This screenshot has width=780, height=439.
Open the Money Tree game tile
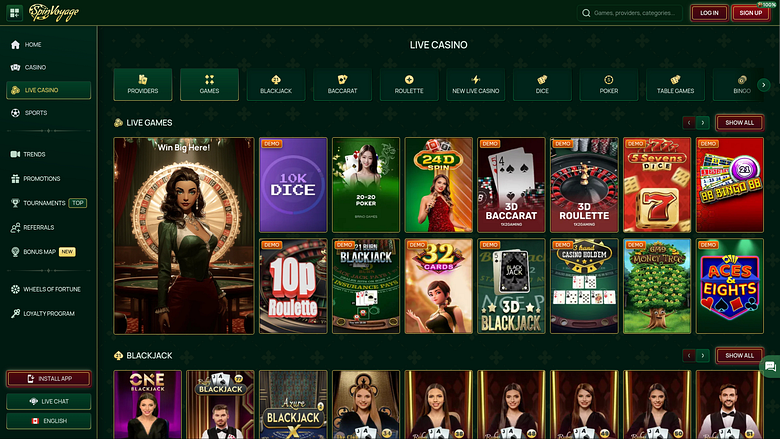click(x=657, y=286)
